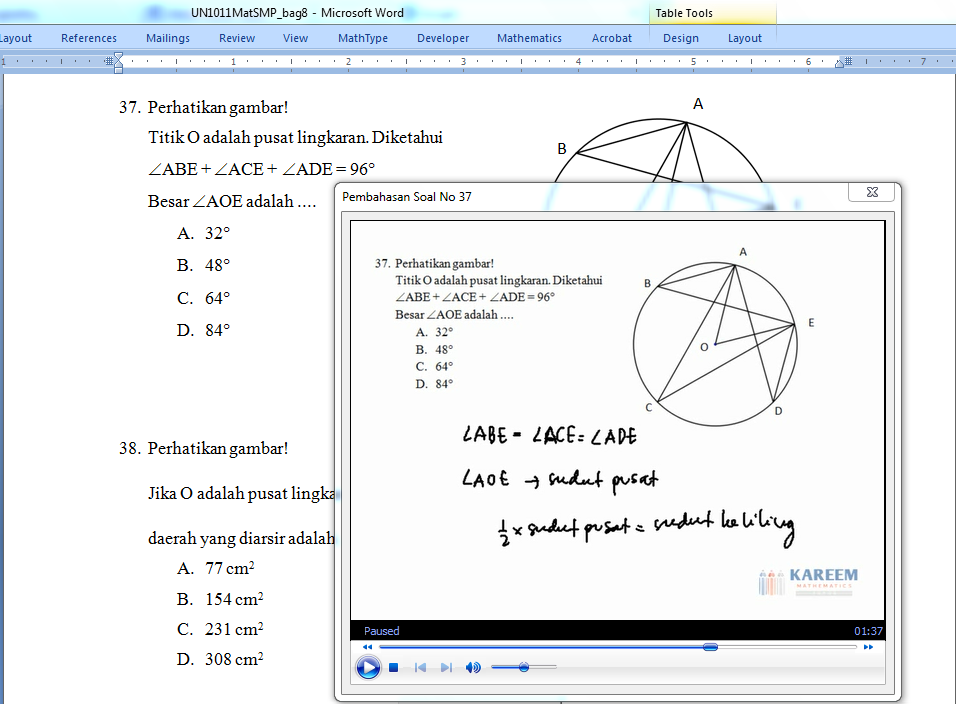Adjust the volume slider handle
Image resolution: width=956 pixels, height=704 pixels.
[523, 667]
